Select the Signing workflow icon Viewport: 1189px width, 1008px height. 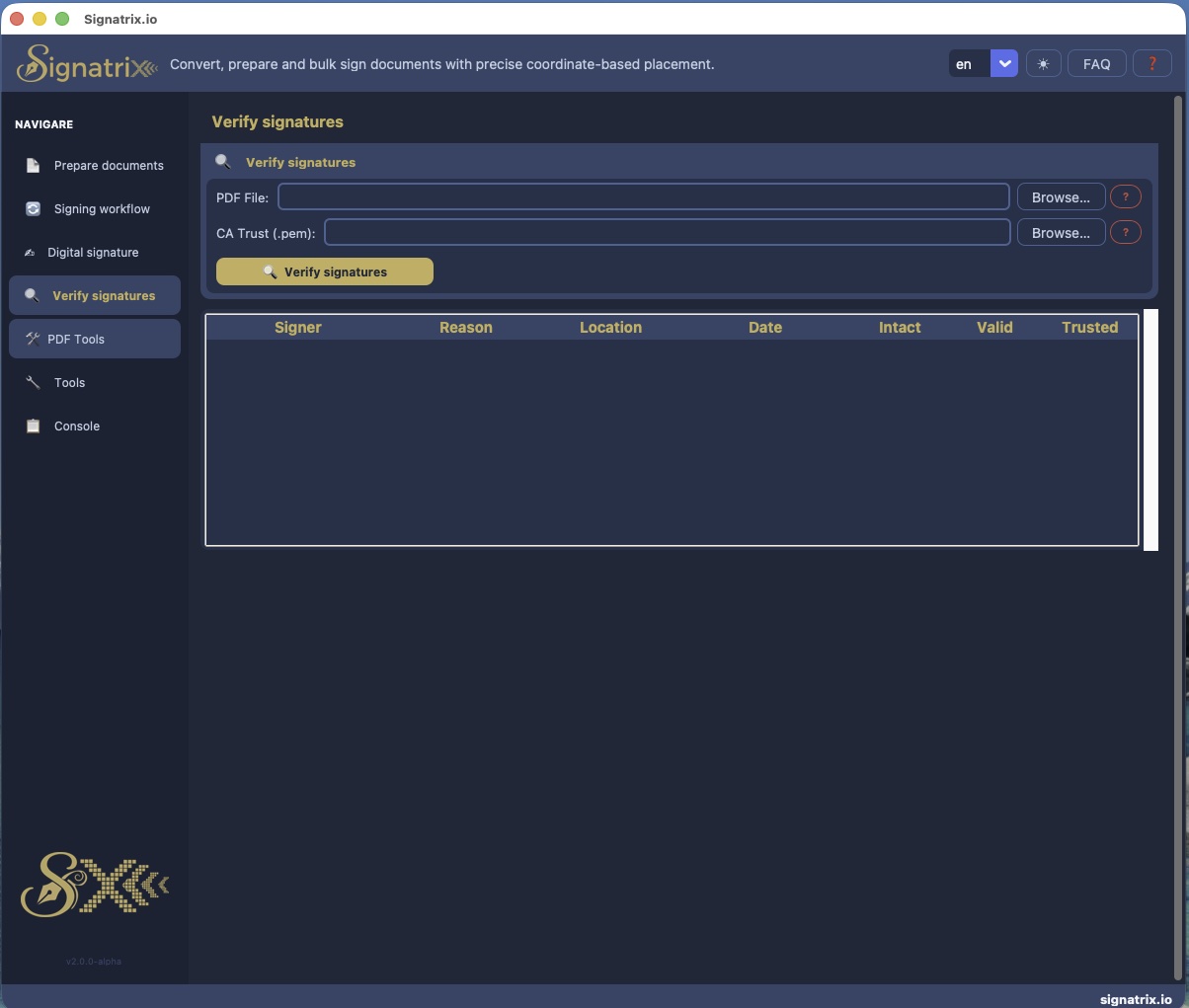[31, 208]
